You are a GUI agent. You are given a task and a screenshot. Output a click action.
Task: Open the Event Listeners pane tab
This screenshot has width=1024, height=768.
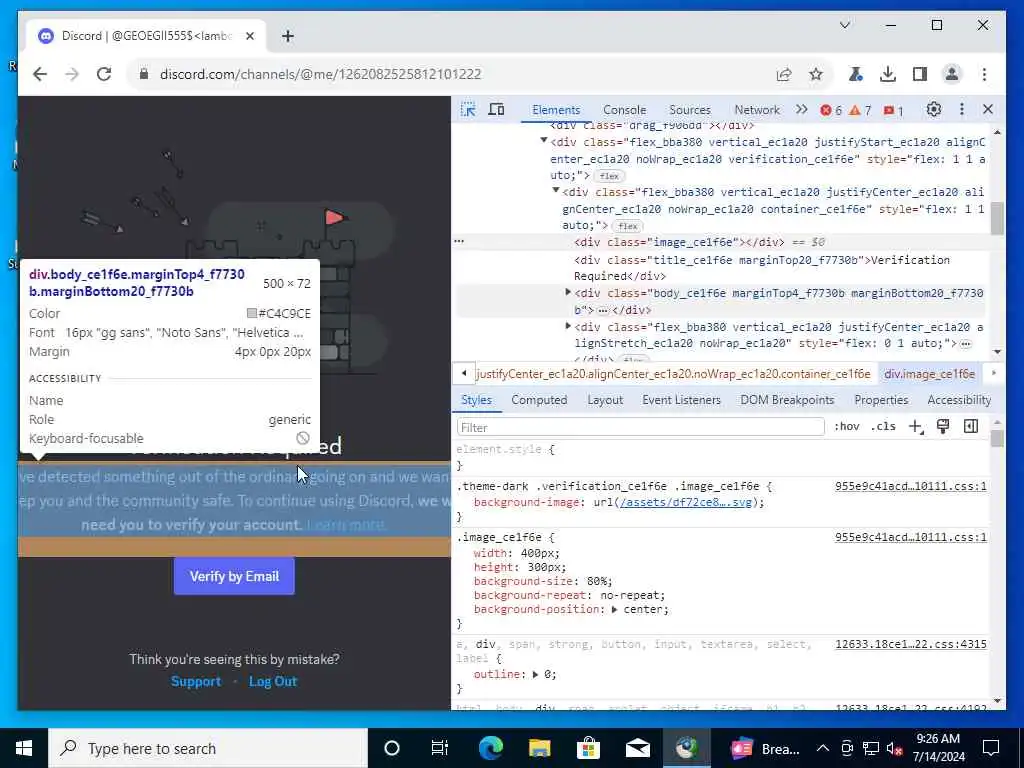(x=681, y=400)
